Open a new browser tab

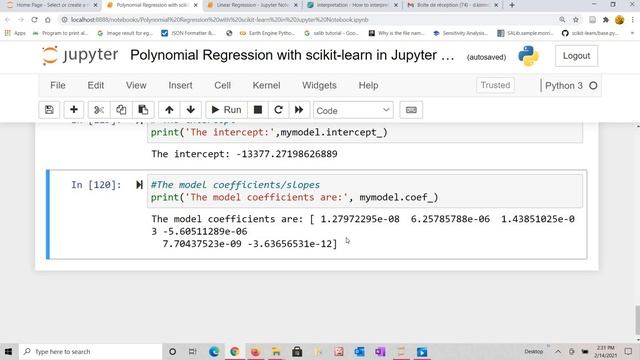[x=512, y=5]
